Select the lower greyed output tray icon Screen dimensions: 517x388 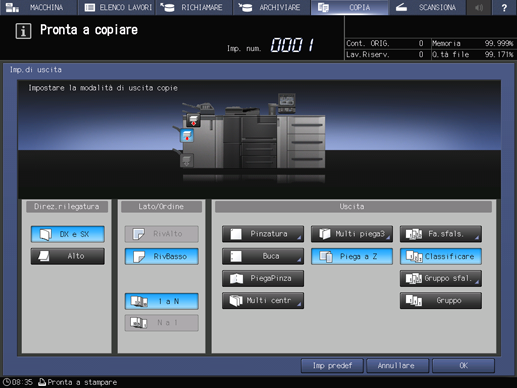click(186, 161)
